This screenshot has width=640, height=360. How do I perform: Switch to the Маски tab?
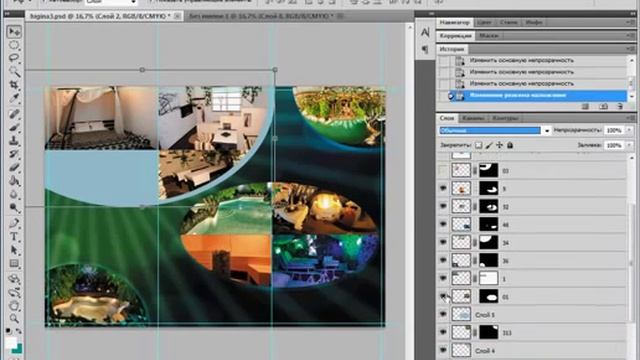coord(489,36)
